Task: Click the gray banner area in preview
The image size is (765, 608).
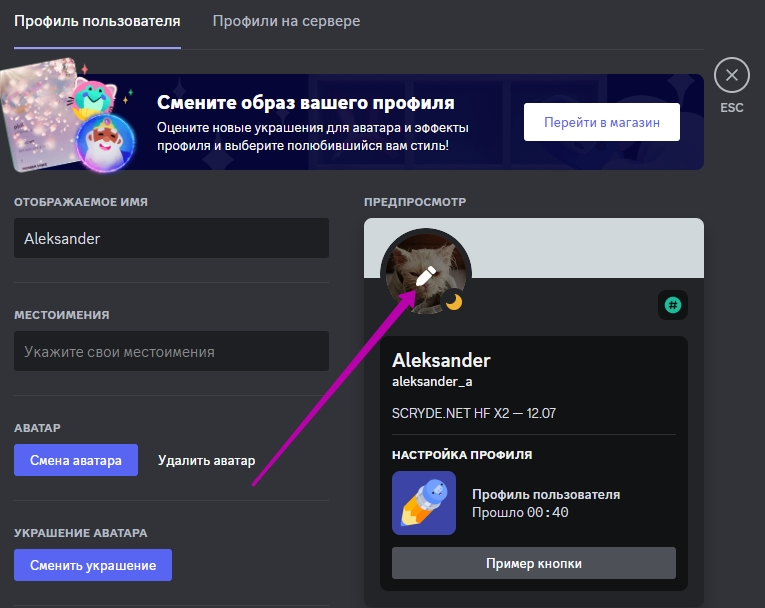Action: coord(580,247)
